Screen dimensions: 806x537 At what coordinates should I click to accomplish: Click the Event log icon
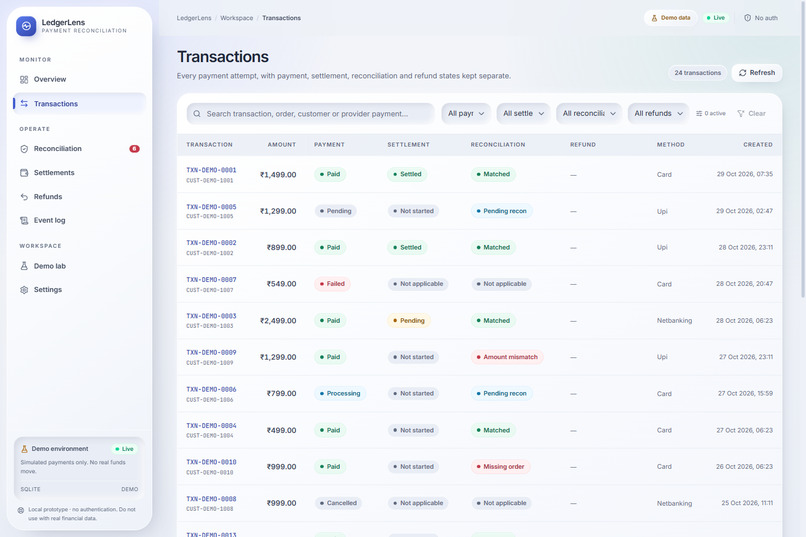coord(24,220)
